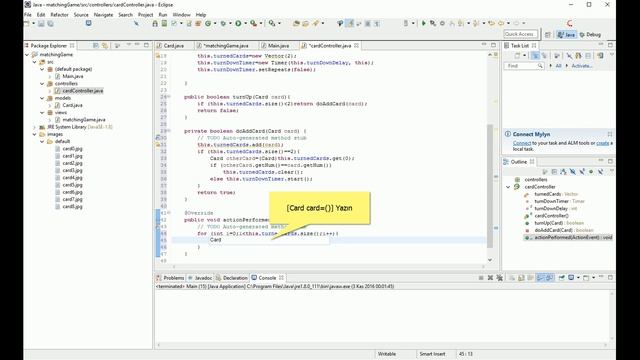Open the Package Explorer view menu arrow
The height and width of the screenshot is (360, 640).
pyautogui.click(x=128, y=45)
